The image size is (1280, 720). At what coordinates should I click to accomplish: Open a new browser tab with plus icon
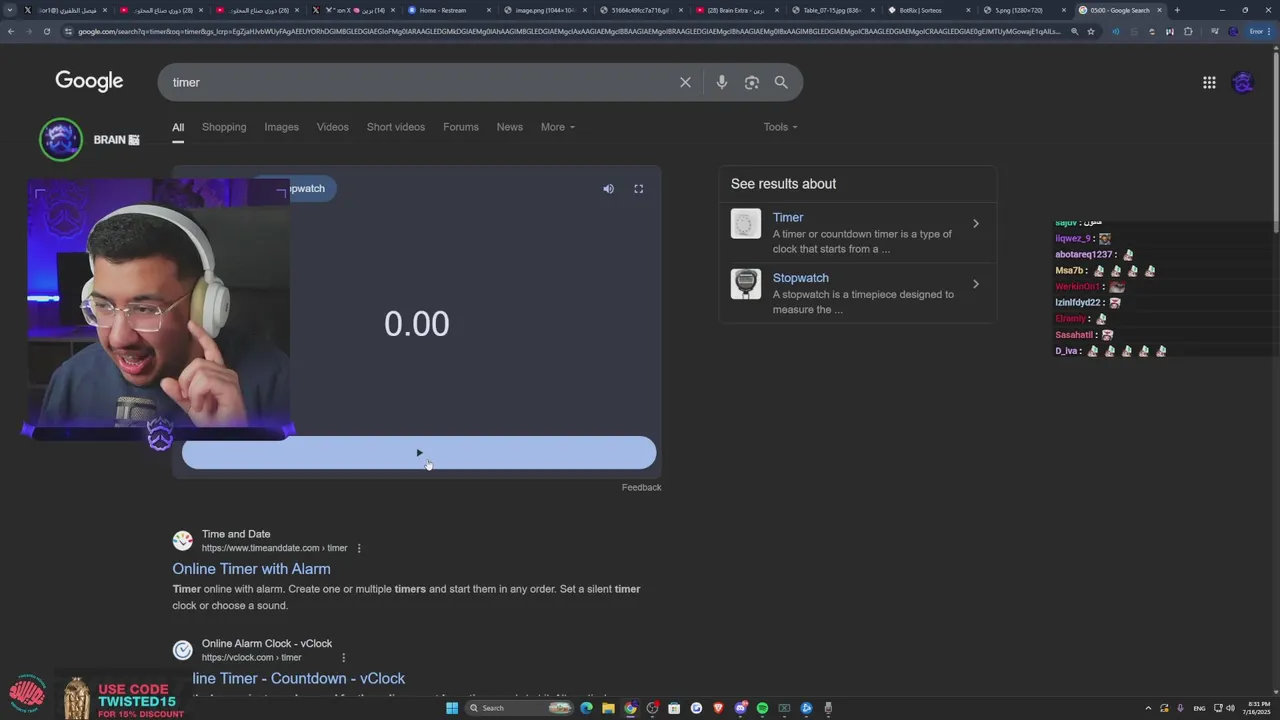coord(1177,10)
